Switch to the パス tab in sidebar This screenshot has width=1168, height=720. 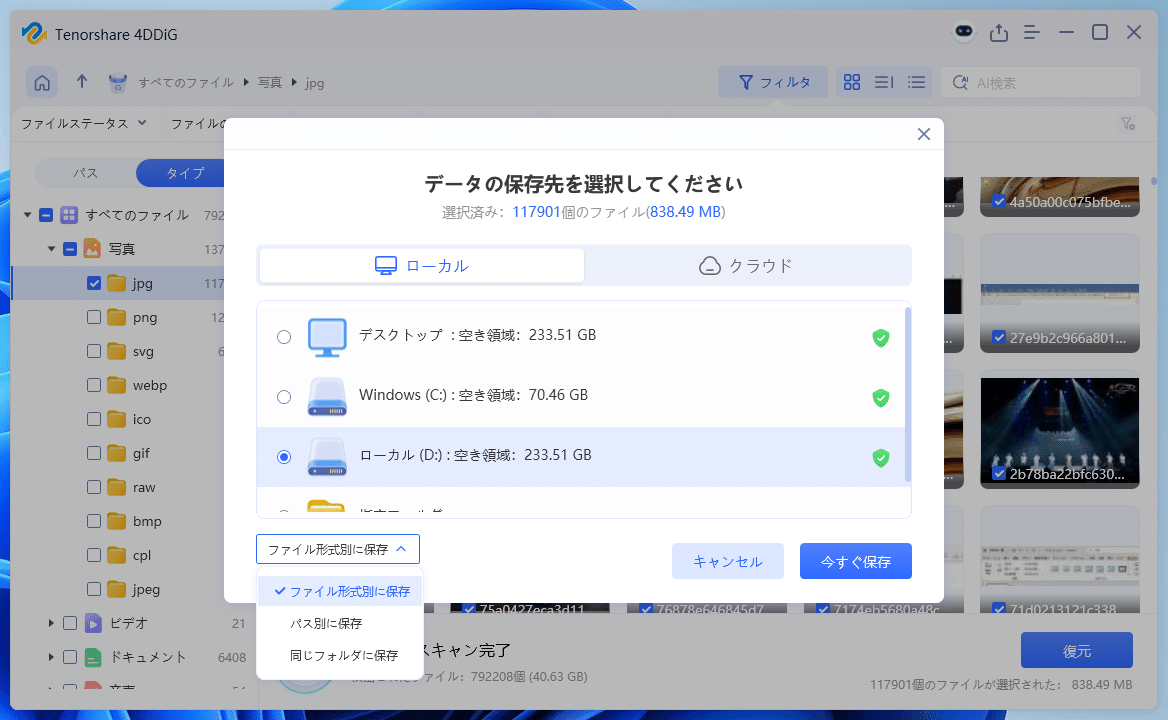pyautogui.click(x=85, y=172)
